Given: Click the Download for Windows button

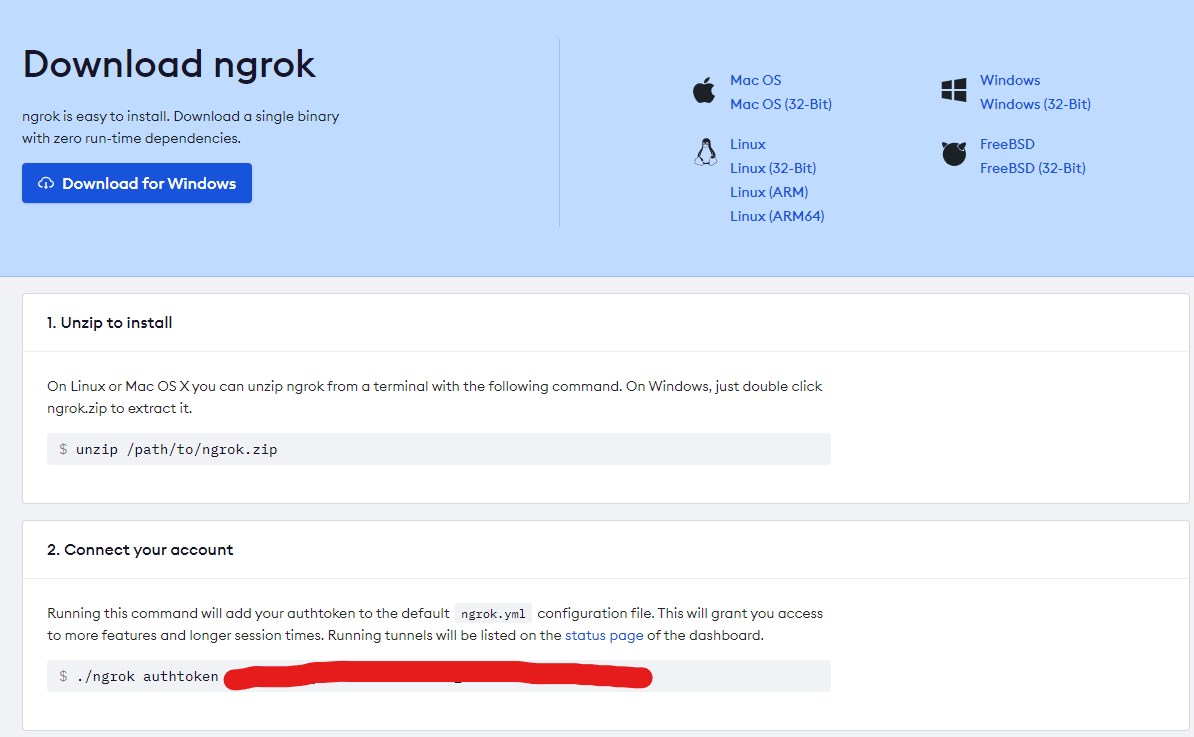Looking at the screenshot, I should [x=137, y=183].
